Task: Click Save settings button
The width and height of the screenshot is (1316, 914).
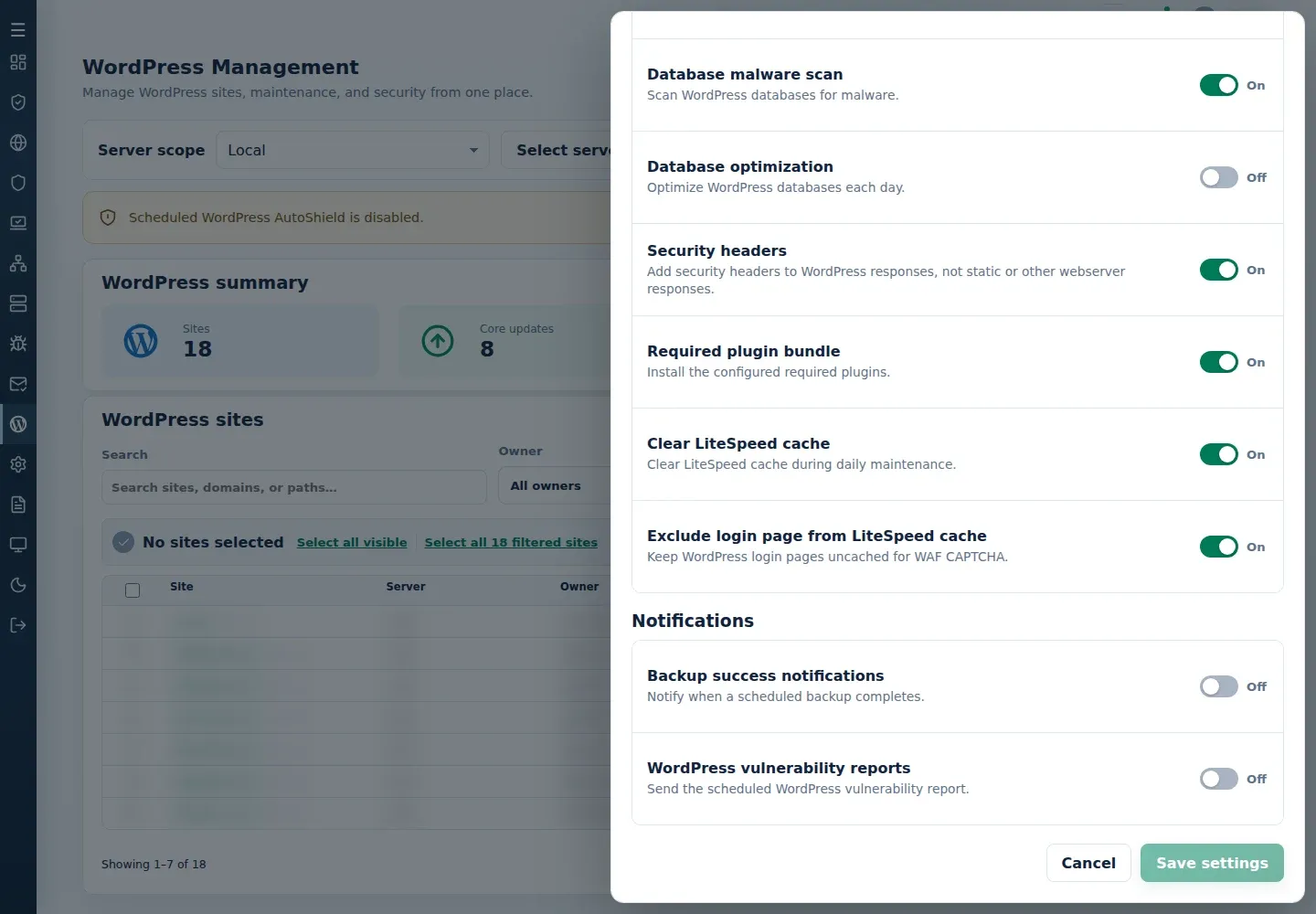Action: point(1212,863)
